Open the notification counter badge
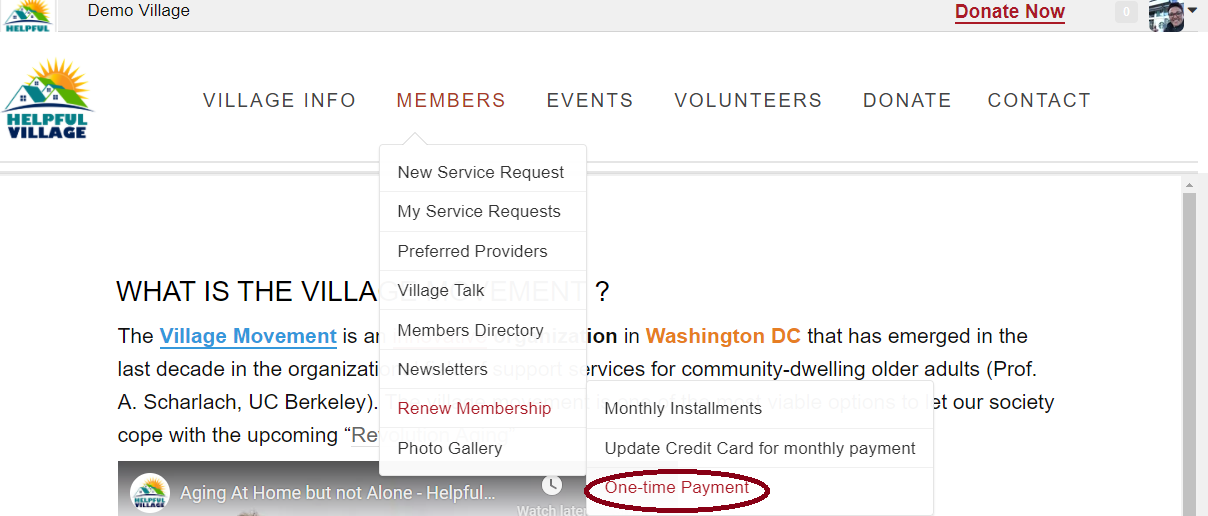This screenshot has height=516, width=1208. click(1127, 12)
